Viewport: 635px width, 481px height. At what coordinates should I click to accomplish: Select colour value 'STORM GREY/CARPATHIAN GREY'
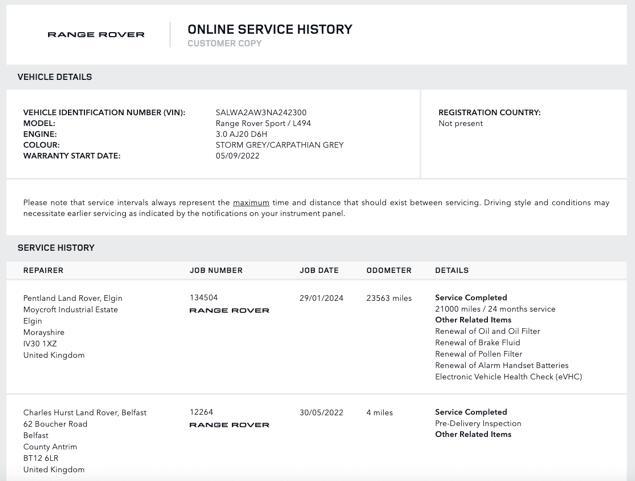(x=279, y=145)
